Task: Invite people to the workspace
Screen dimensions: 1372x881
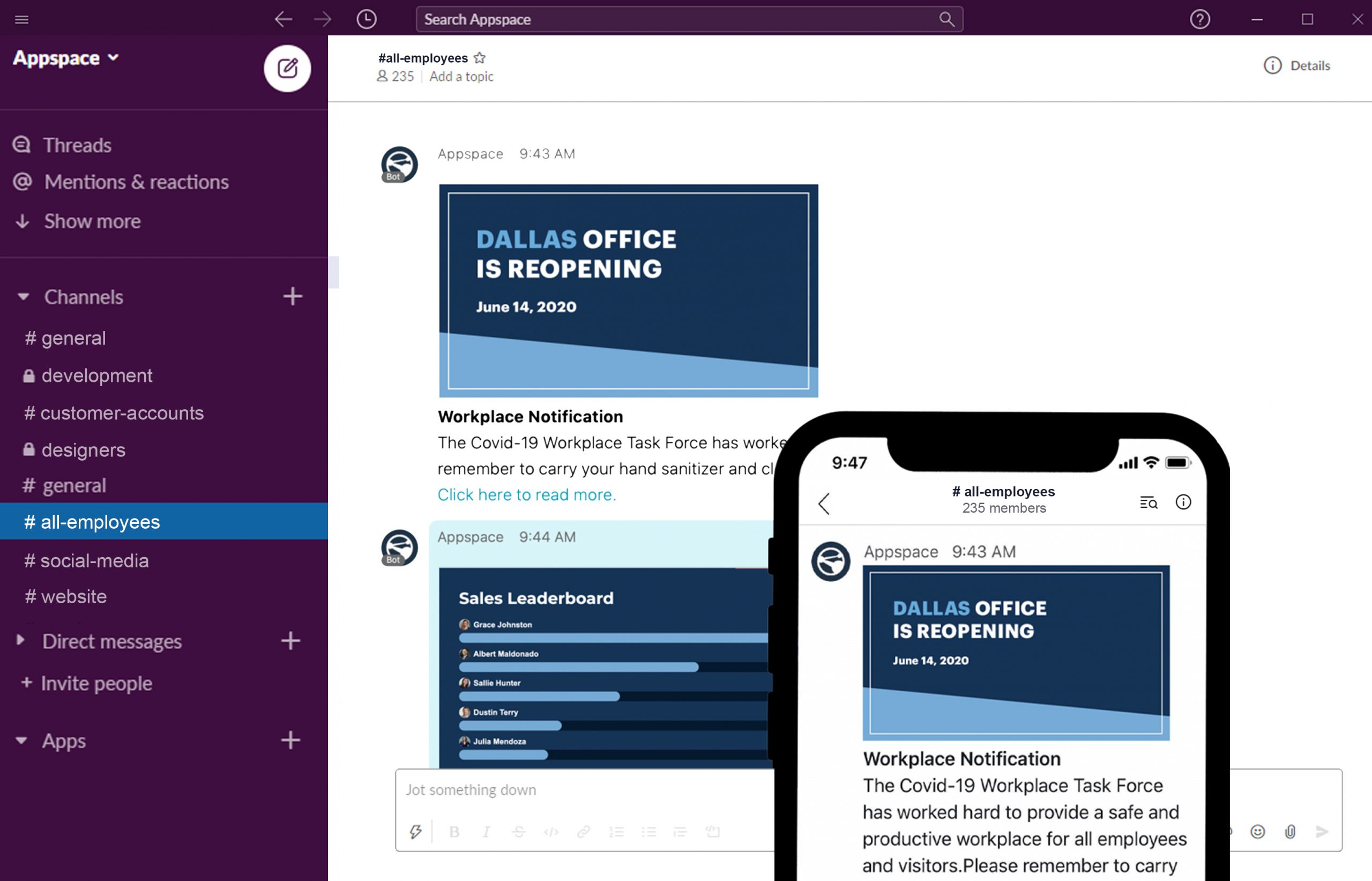Action: click(x=97, y=683)
